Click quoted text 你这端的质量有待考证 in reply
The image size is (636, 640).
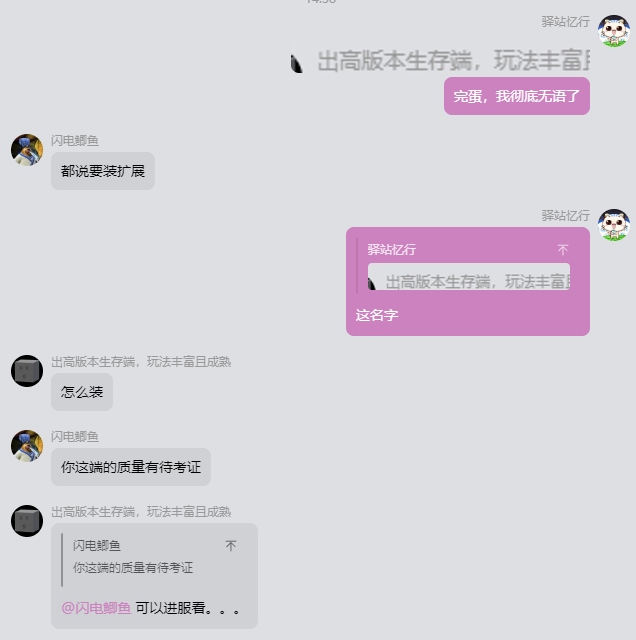pos(133,568)
